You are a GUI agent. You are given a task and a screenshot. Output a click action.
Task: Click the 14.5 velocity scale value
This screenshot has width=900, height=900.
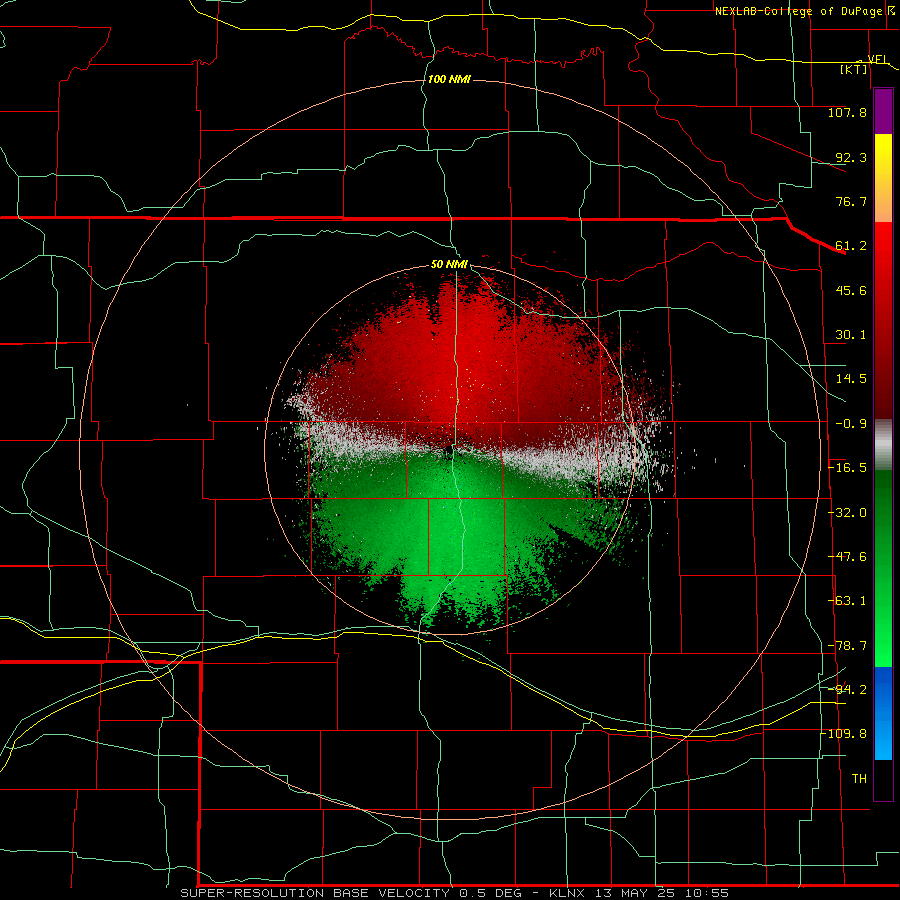click(851, 379)
